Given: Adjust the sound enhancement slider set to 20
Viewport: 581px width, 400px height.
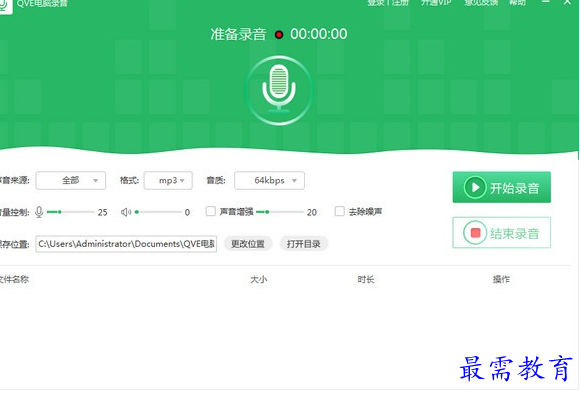Looking at the screenshot, I should tap(280, 212).
